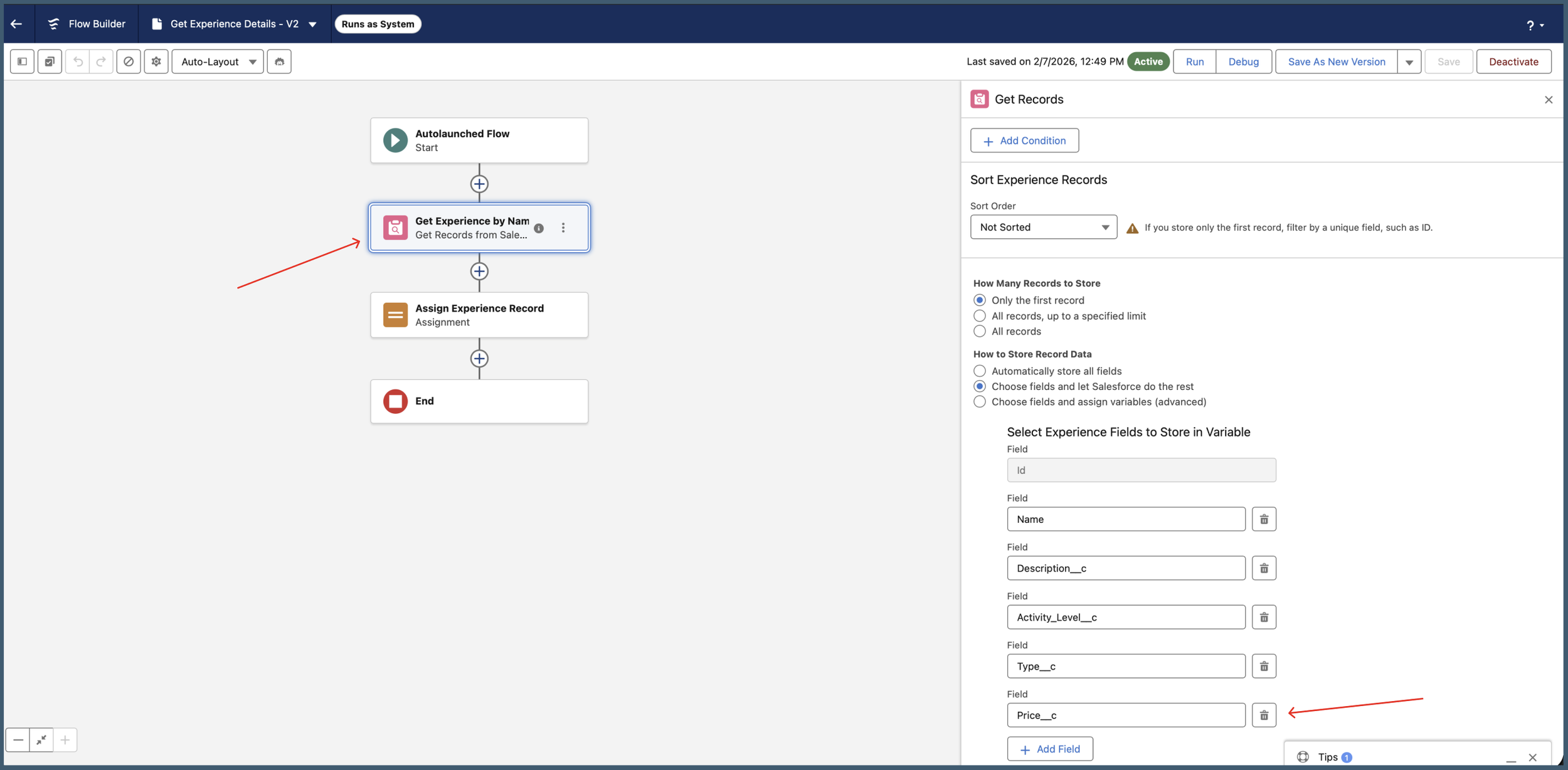
Task: Open the flow version name dropdown
Action: (312, 24)
